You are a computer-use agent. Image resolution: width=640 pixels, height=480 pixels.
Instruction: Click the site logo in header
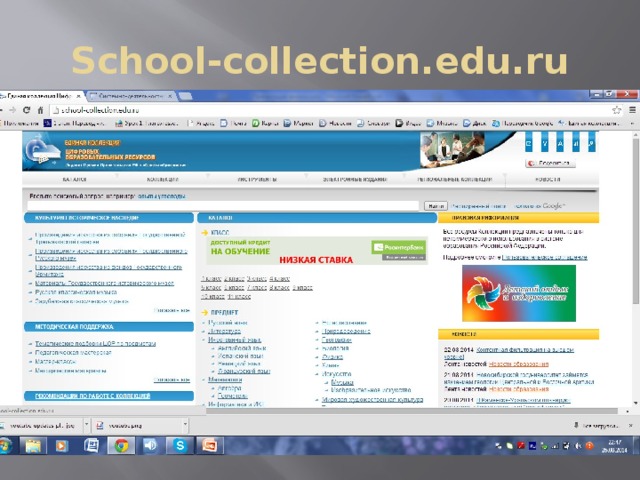(41, 151)
